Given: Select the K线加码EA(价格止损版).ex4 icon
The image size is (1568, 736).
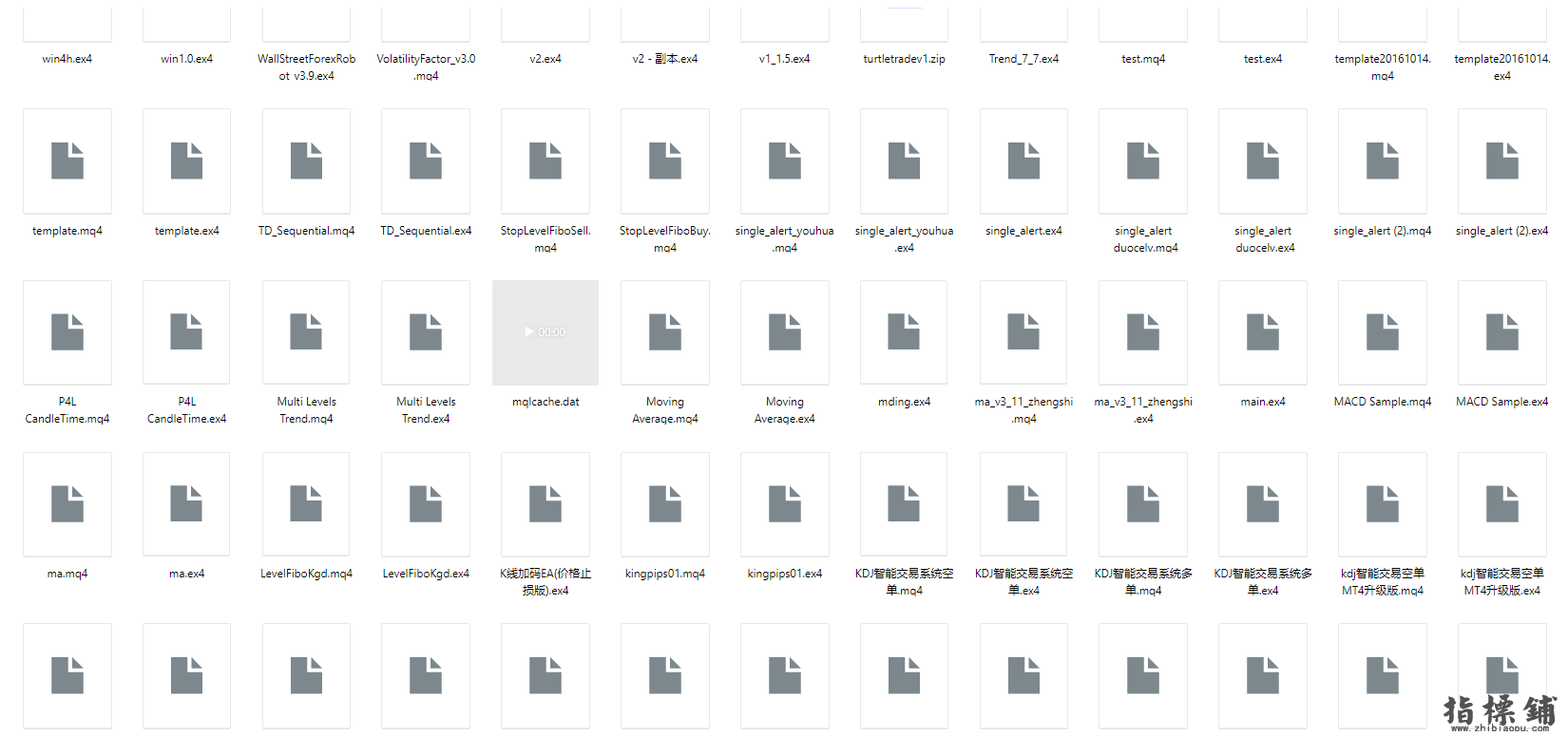Looking at the screenshot, I should click(545, 504).
